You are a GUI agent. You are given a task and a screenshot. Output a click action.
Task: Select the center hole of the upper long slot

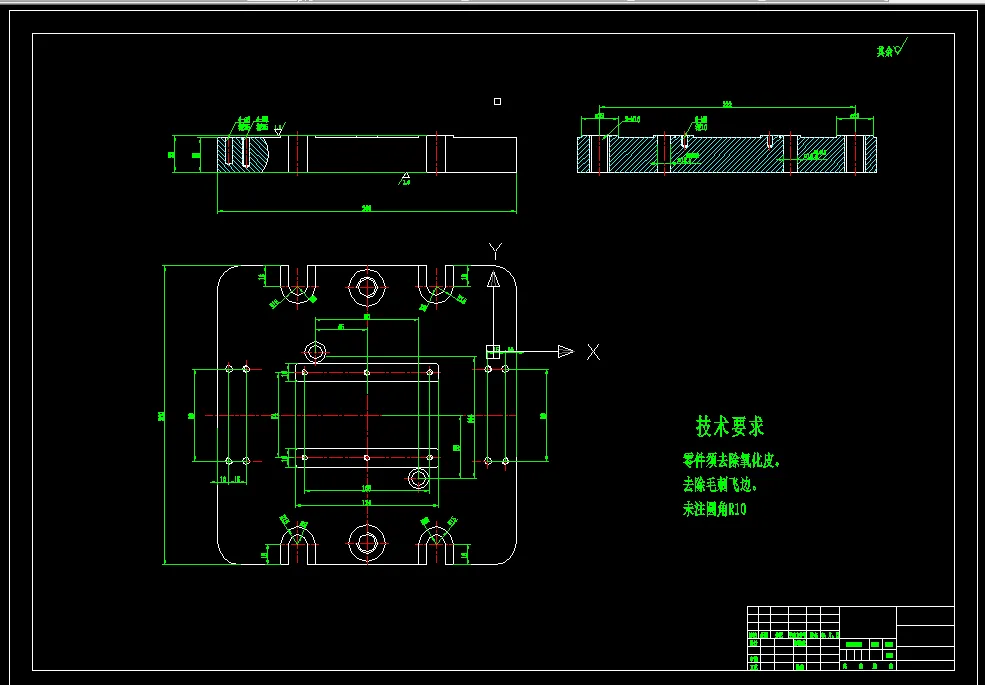(367, 373)
